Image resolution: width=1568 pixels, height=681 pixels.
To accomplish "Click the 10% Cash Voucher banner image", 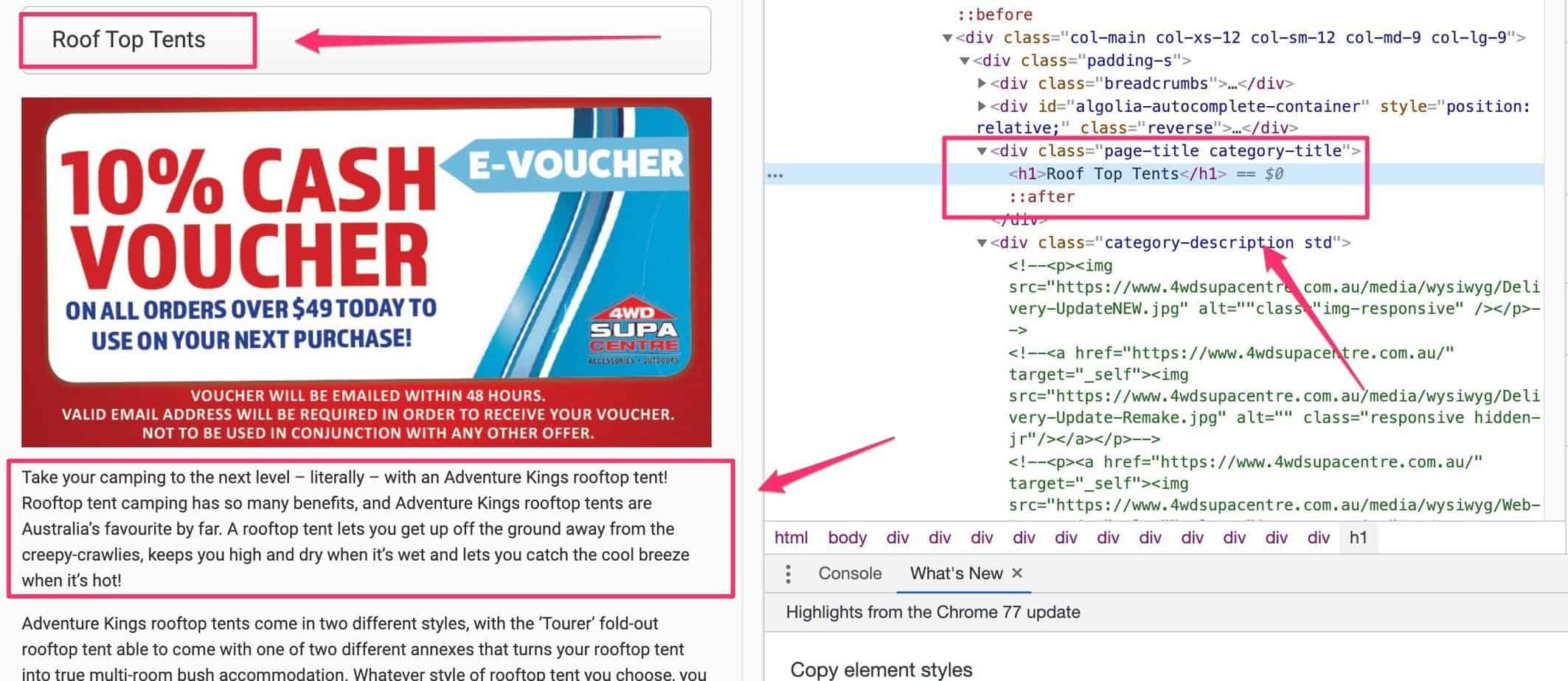I will pos(367,272).
